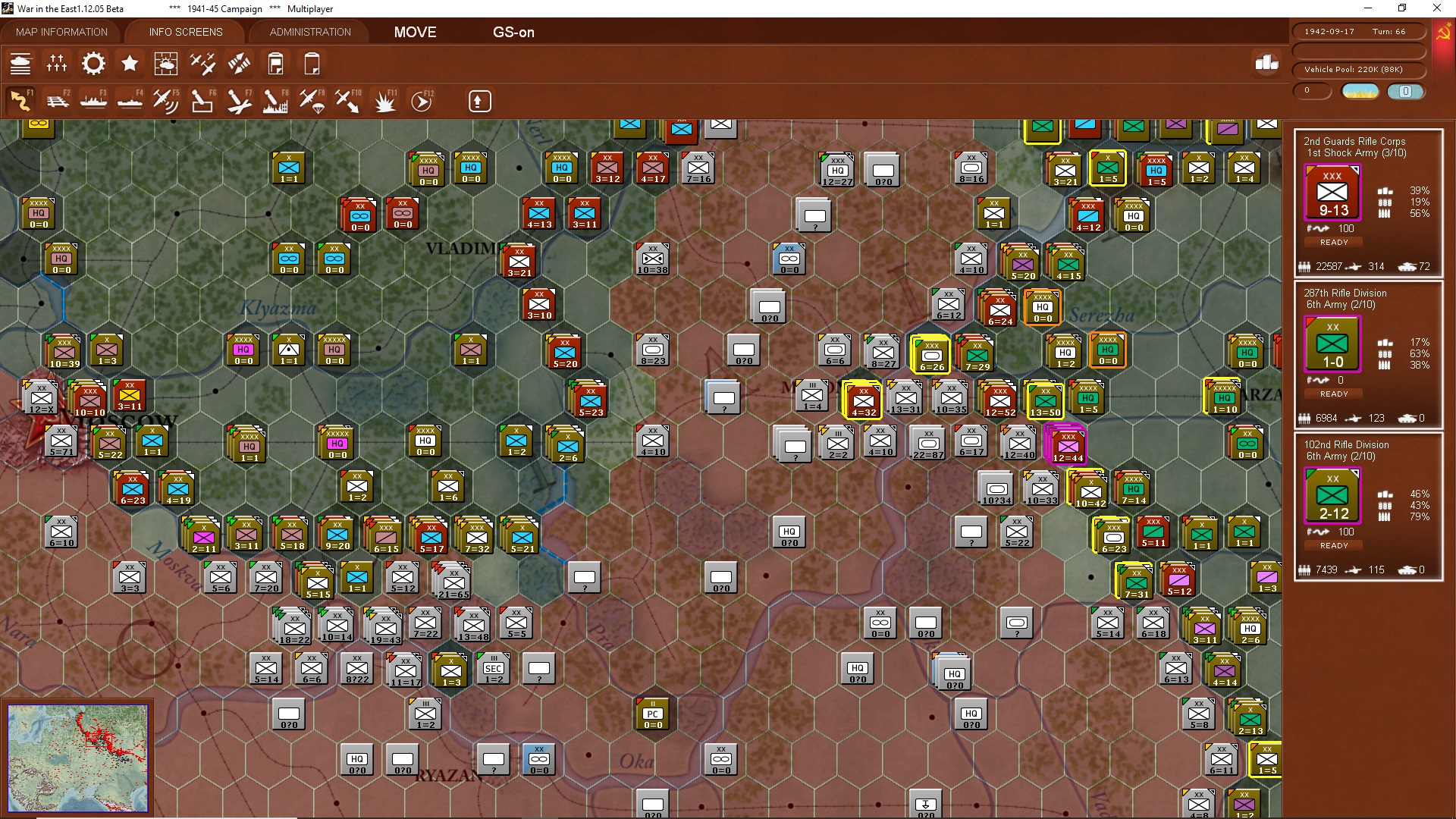
Task: Open 2nd Guards Rifle Corps name link
Action: pyautogui.click(x=1354, y=141)
